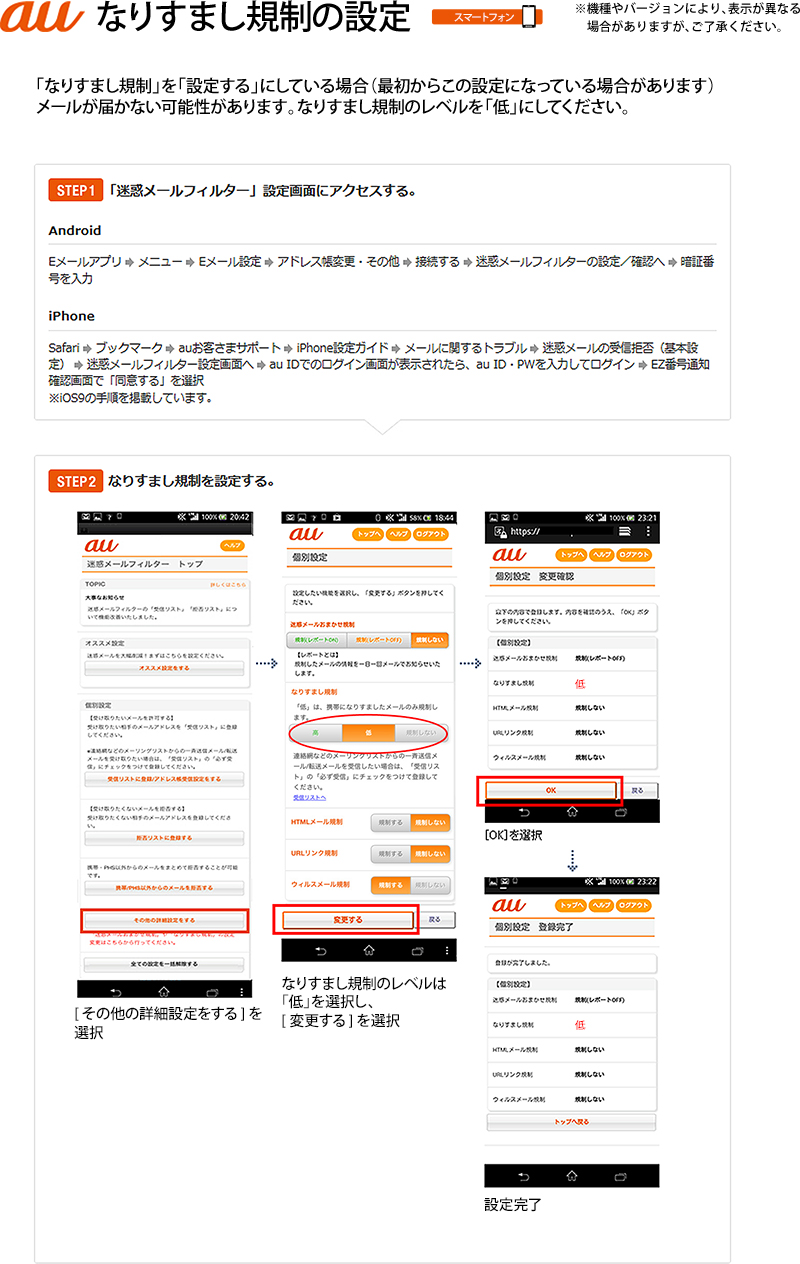Tap ヘルプ on 迷惑メールフィルター トップ screen

click(x=233, y=545)
